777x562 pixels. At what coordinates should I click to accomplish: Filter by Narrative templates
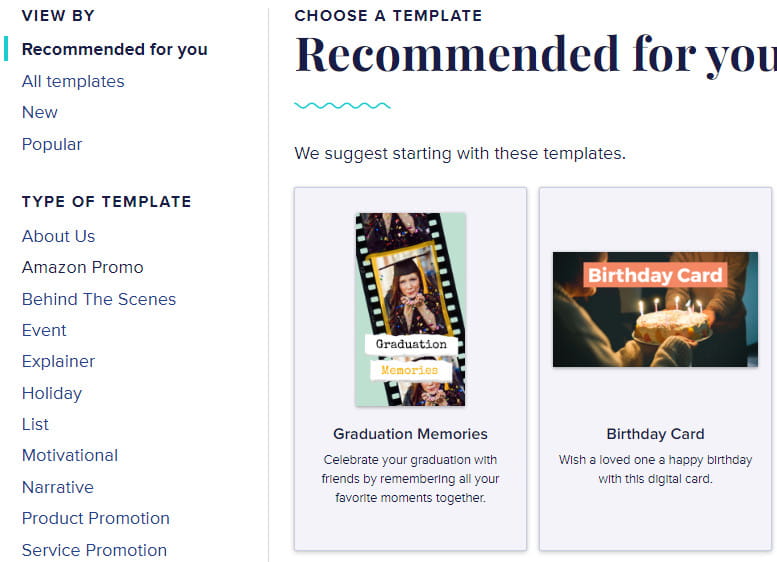click(57, 487)
